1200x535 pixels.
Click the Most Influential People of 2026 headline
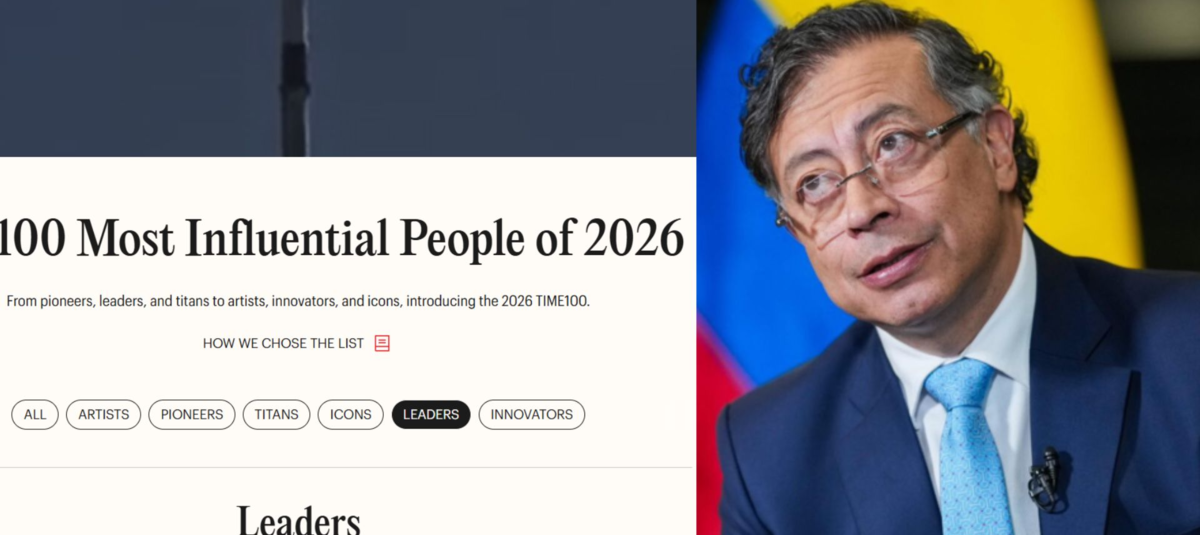point(342,238)
